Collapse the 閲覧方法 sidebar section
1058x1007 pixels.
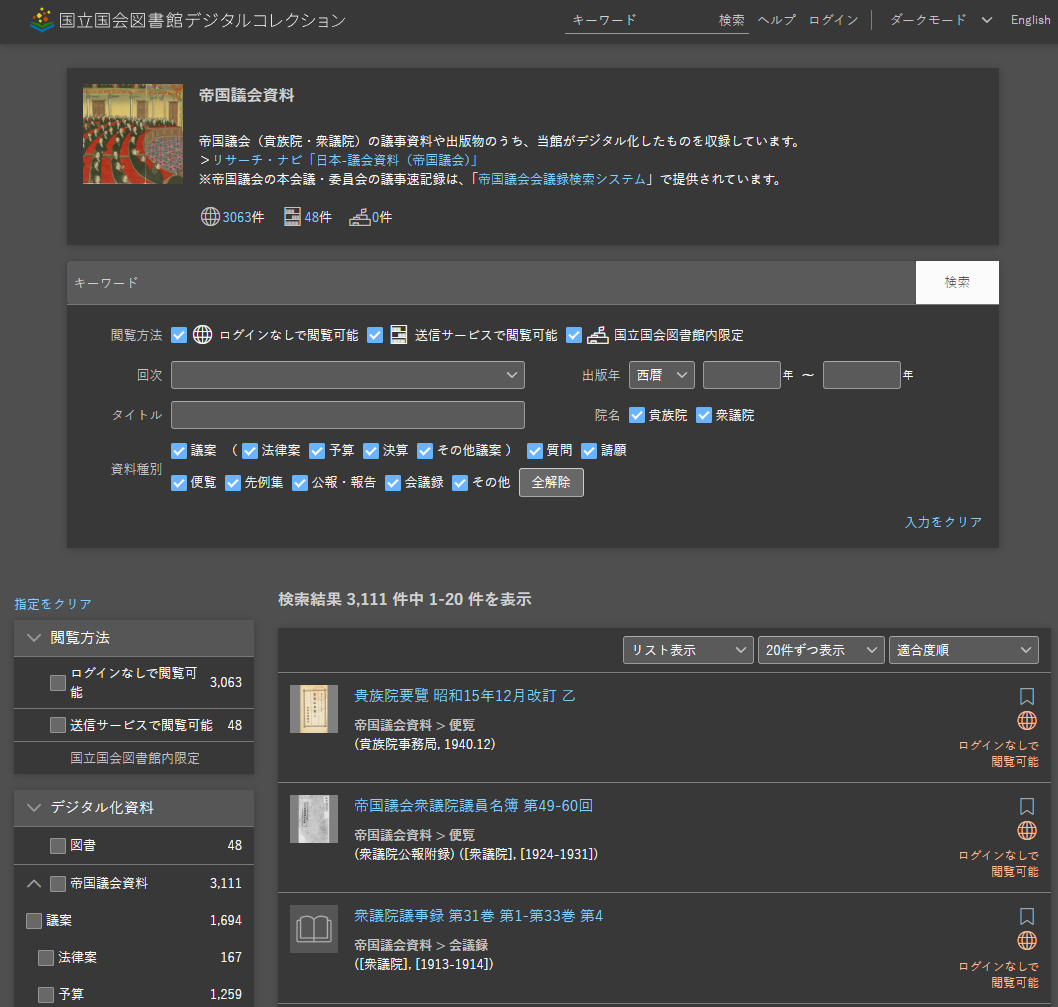[35, 638]
